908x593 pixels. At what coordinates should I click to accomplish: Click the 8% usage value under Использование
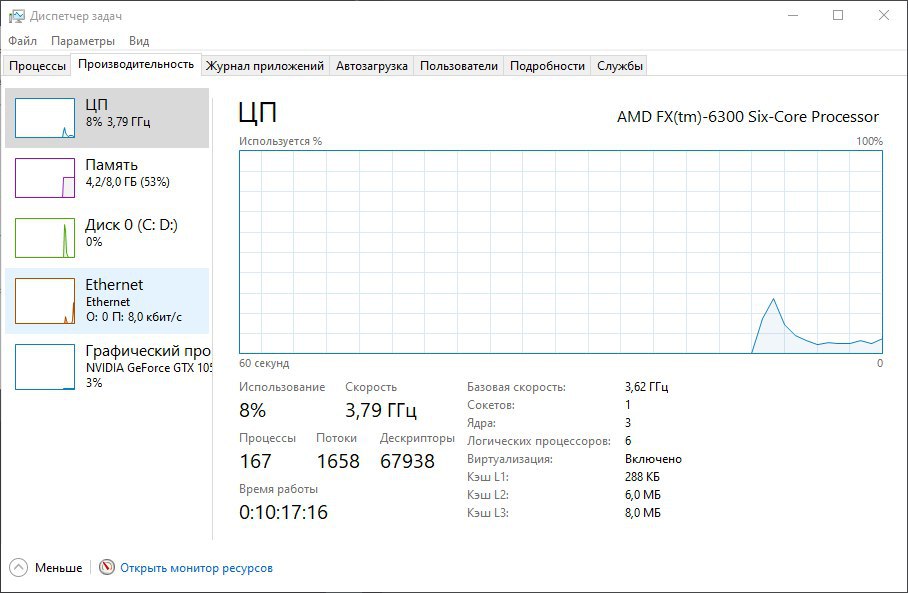pos(252,411)
